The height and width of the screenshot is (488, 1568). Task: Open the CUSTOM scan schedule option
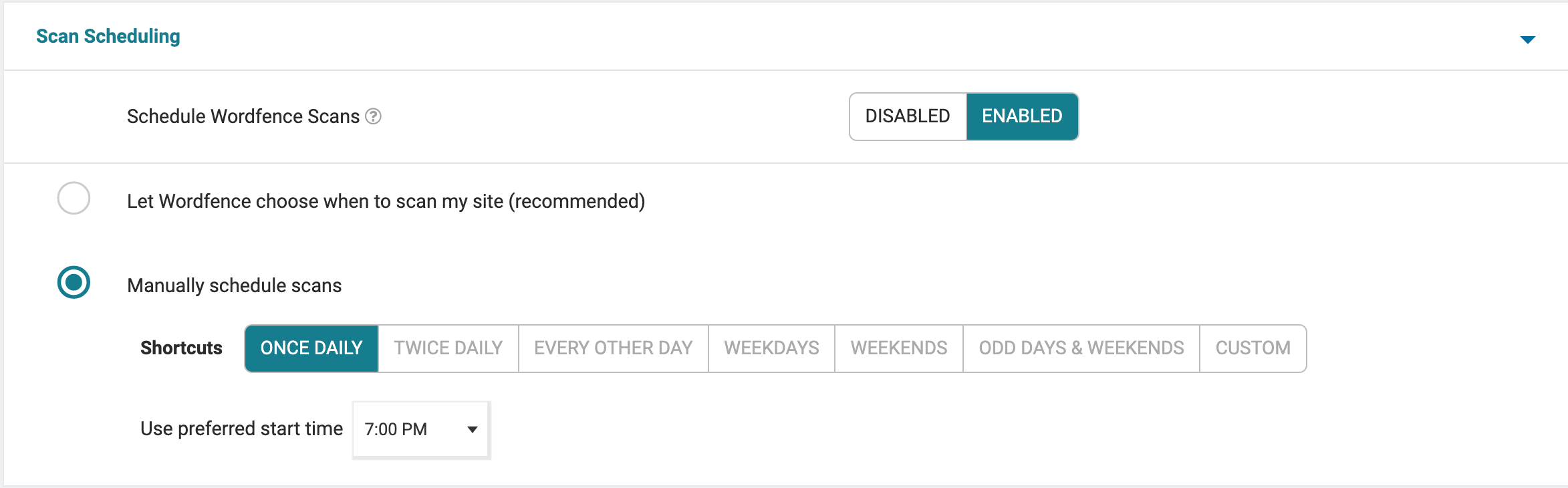pyautogui.click(x=1252, y=348)
